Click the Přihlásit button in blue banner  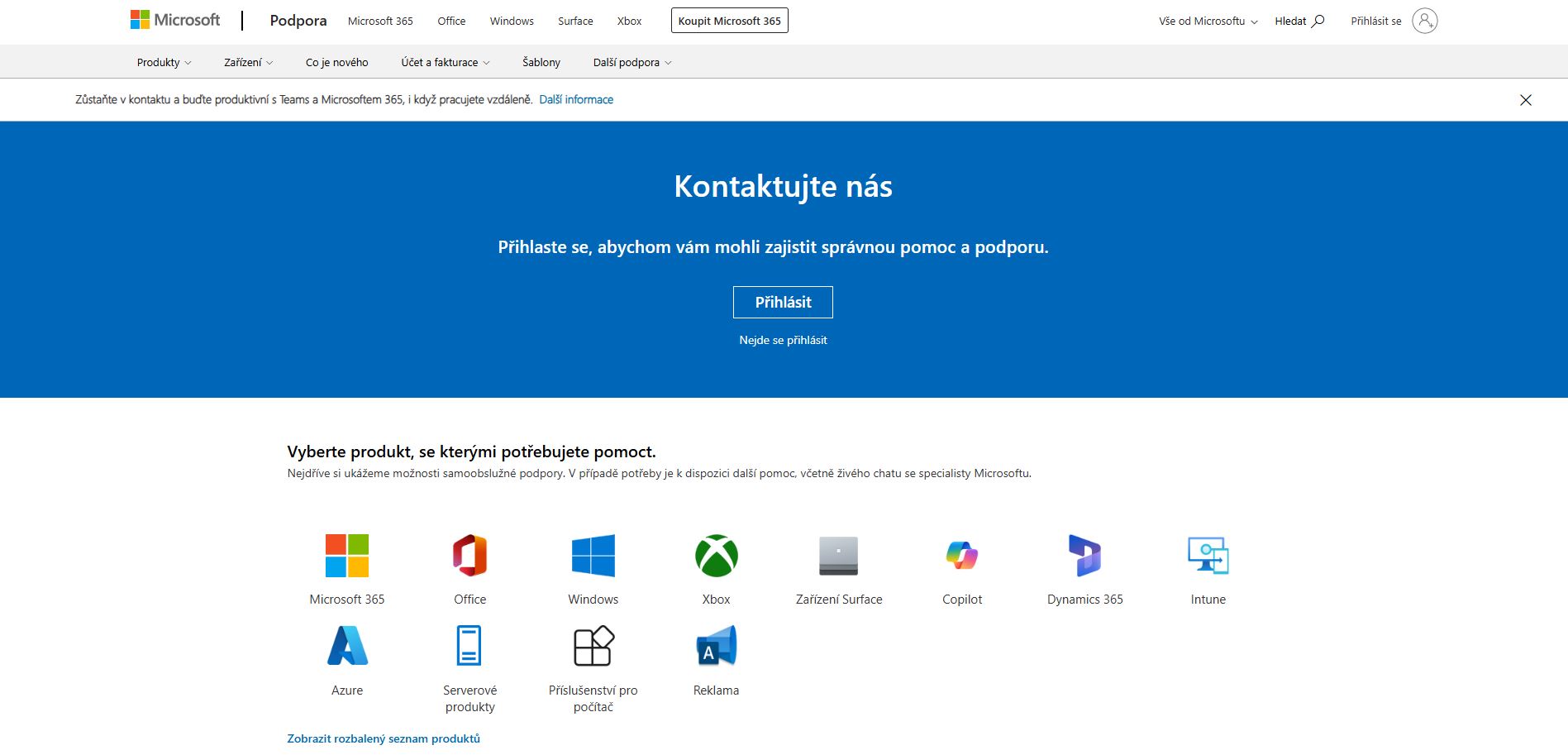point(783,302)
